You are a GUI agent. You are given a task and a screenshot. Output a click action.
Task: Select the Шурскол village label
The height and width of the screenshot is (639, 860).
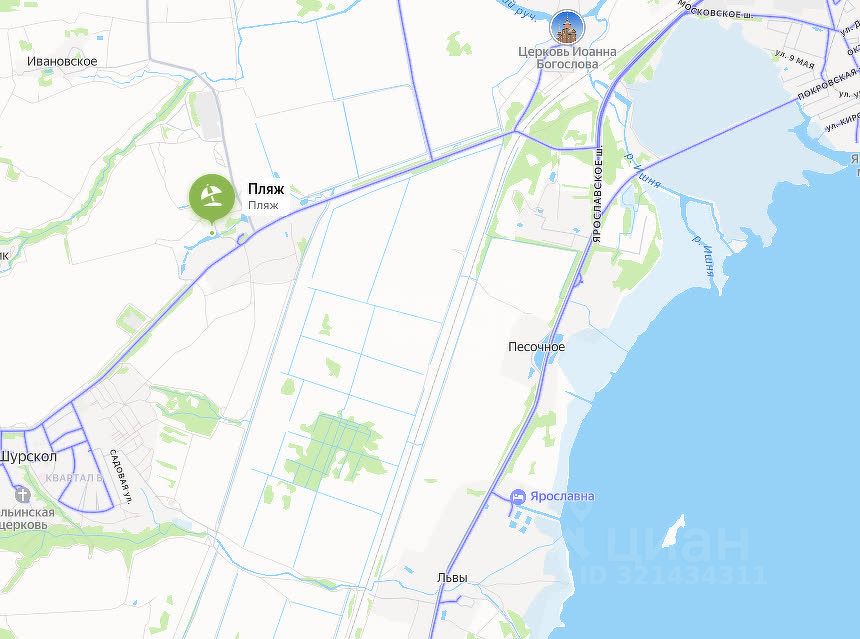coord(29,456)
